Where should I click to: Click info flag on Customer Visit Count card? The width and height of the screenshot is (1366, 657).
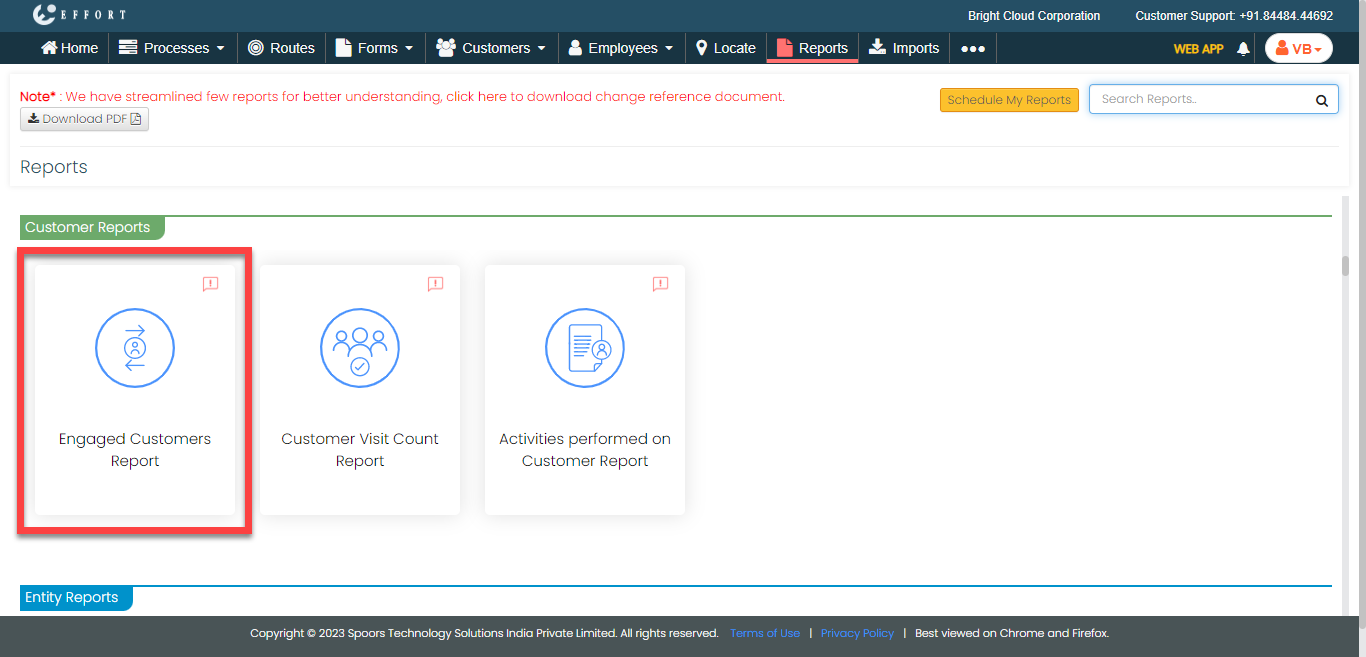[x=435, y=284]
